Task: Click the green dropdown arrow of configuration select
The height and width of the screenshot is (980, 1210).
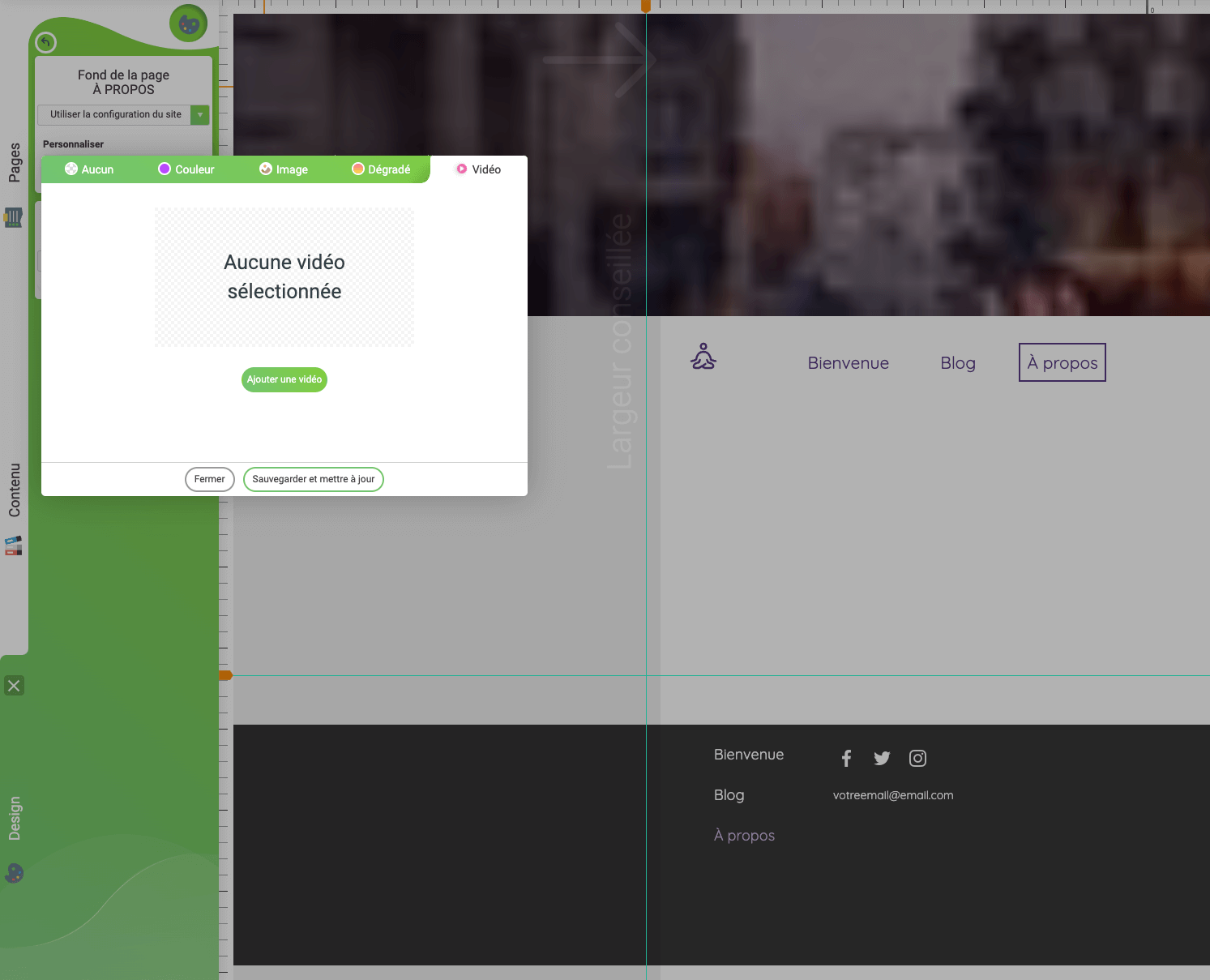Action: click(x=200, y=114)
